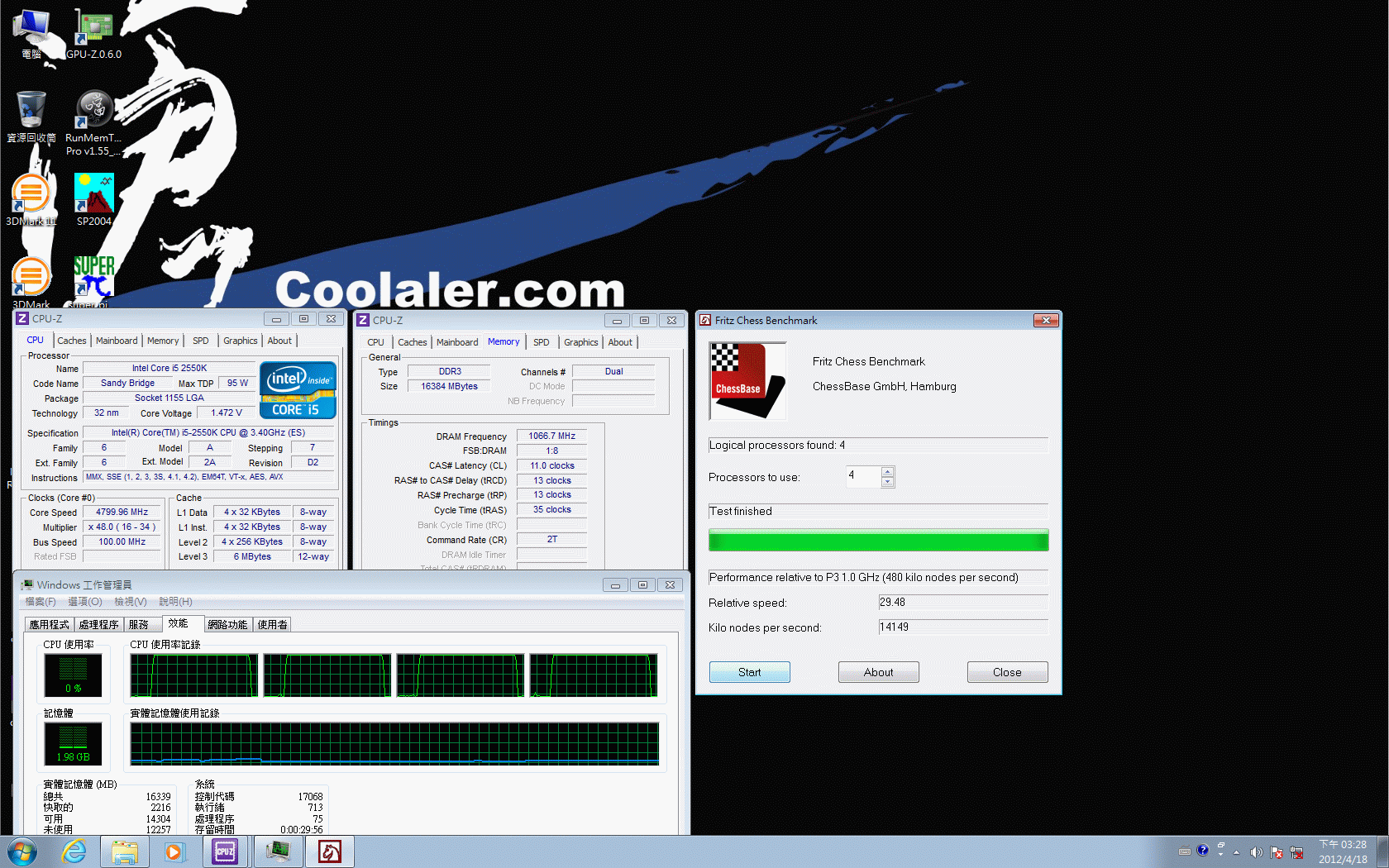
Task: Open the 選項(O) menu in Task Manager
Action: coord(85,602)
